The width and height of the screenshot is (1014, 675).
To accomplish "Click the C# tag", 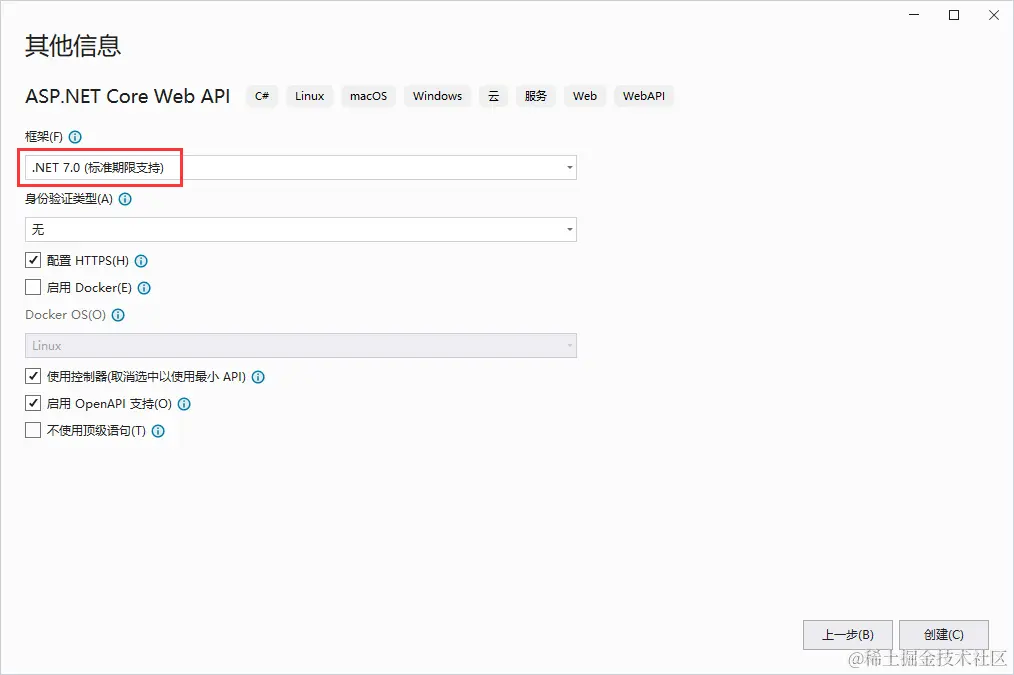I will (262, 96).
